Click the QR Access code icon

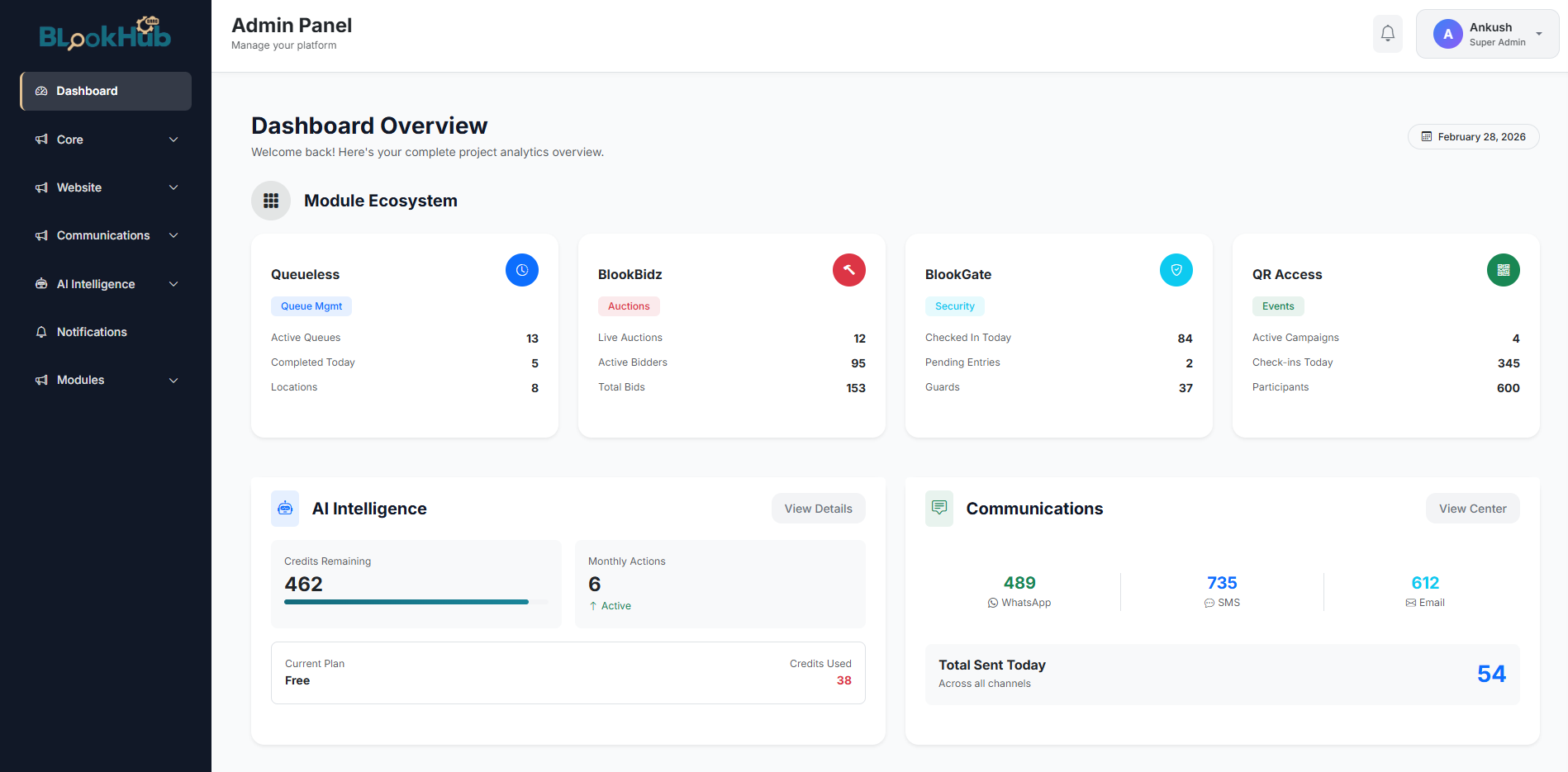coord(1504,270)
